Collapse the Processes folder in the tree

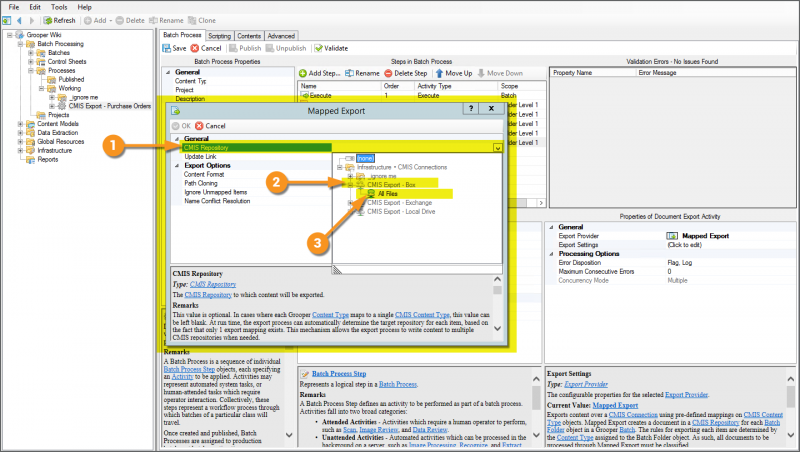(31, 71)
